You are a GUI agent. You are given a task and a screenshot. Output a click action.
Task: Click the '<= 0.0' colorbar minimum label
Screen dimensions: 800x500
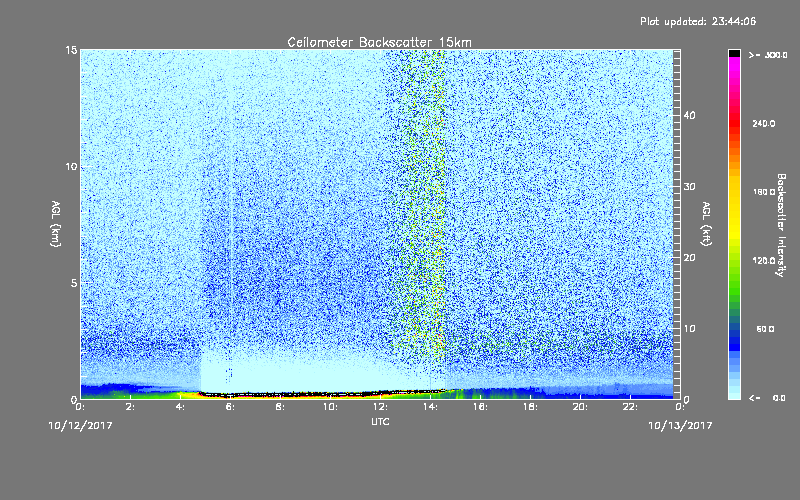tap(767, 398)
